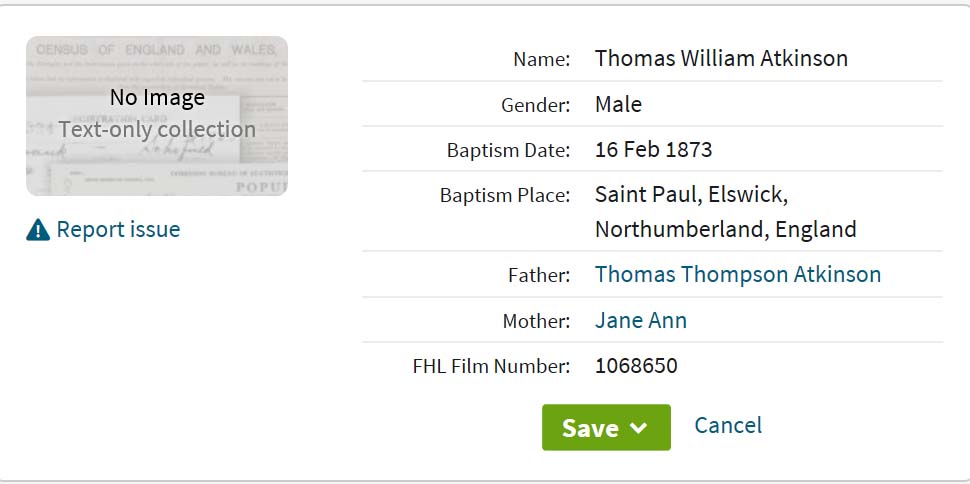Open mother Jane Ann's record
Image resolution: width=970 pixels, height=484 pixels.
pyautogui.click(x=641, y=320)
